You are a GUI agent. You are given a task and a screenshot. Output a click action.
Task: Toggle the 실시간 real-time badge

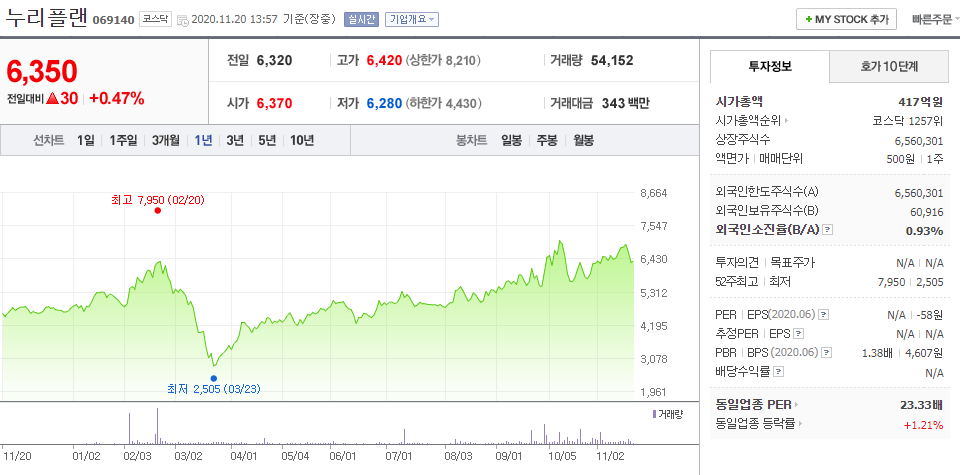coord(362,20)
